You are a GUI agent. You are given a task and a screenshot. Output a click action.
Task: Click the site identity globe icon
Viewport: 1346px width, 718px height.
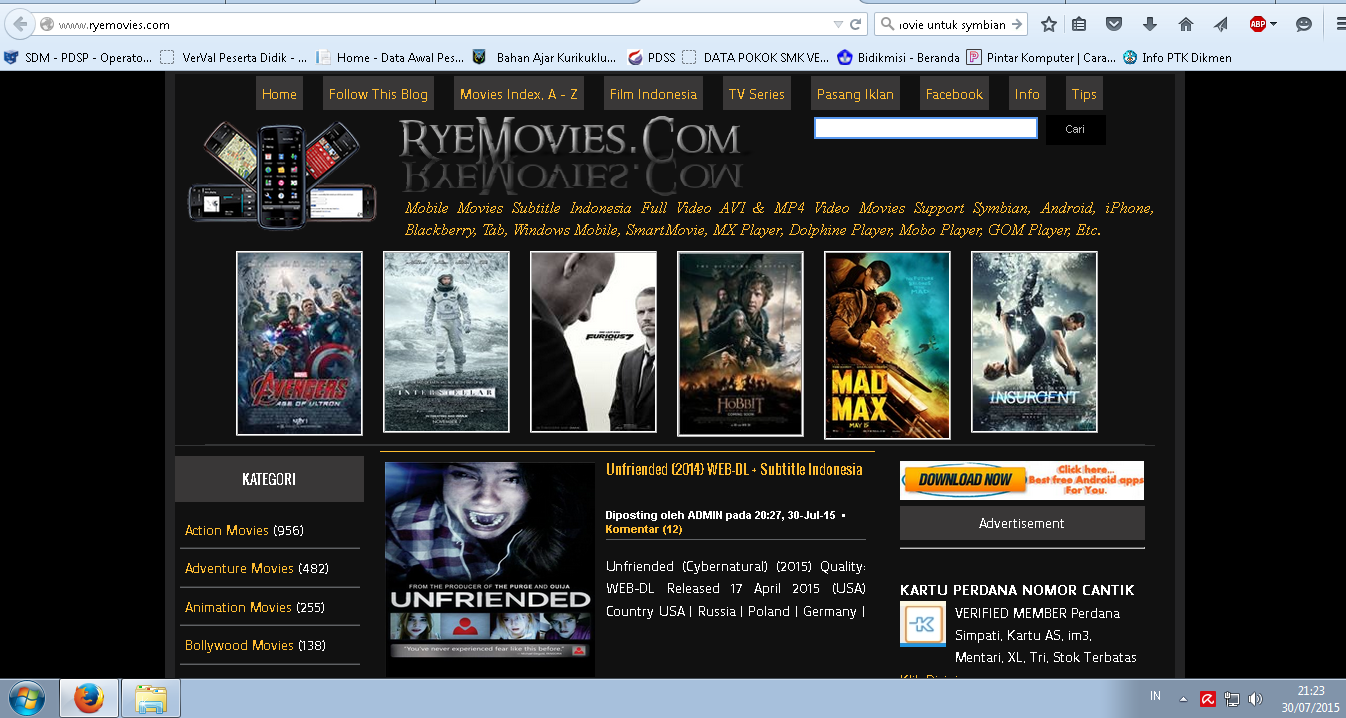coord(46,24)
